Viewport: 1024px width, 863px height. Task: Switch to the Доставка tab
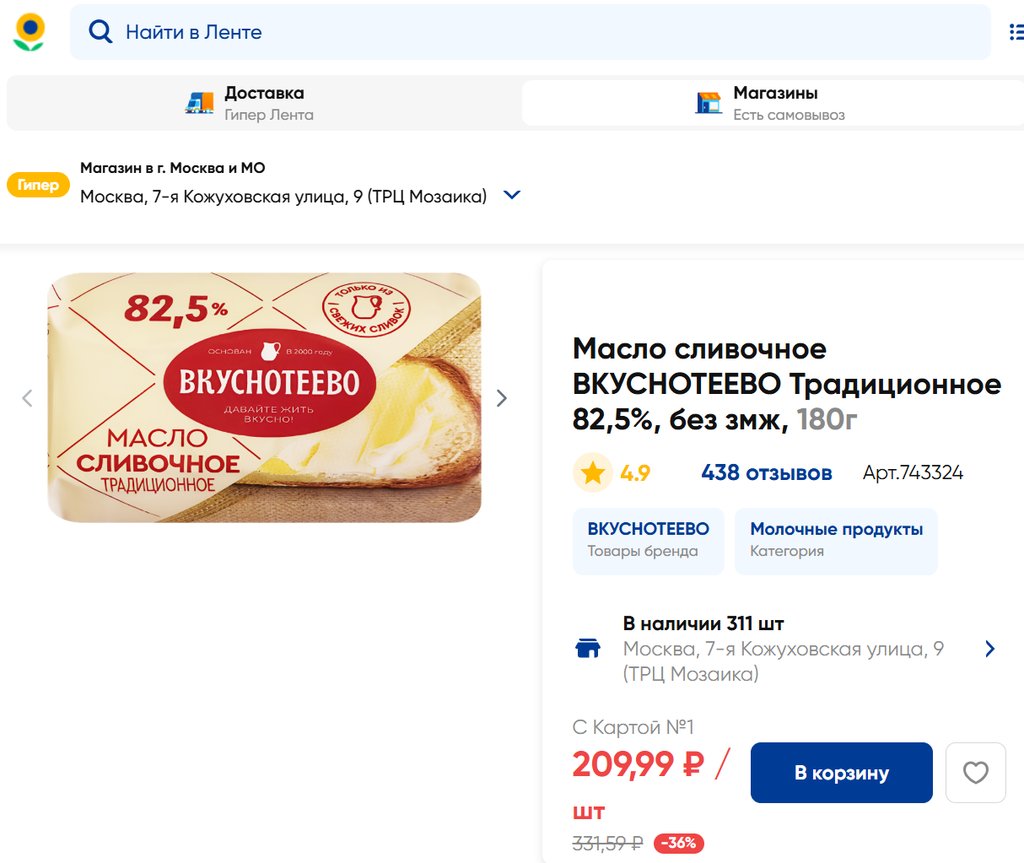[x=262, y=103]
